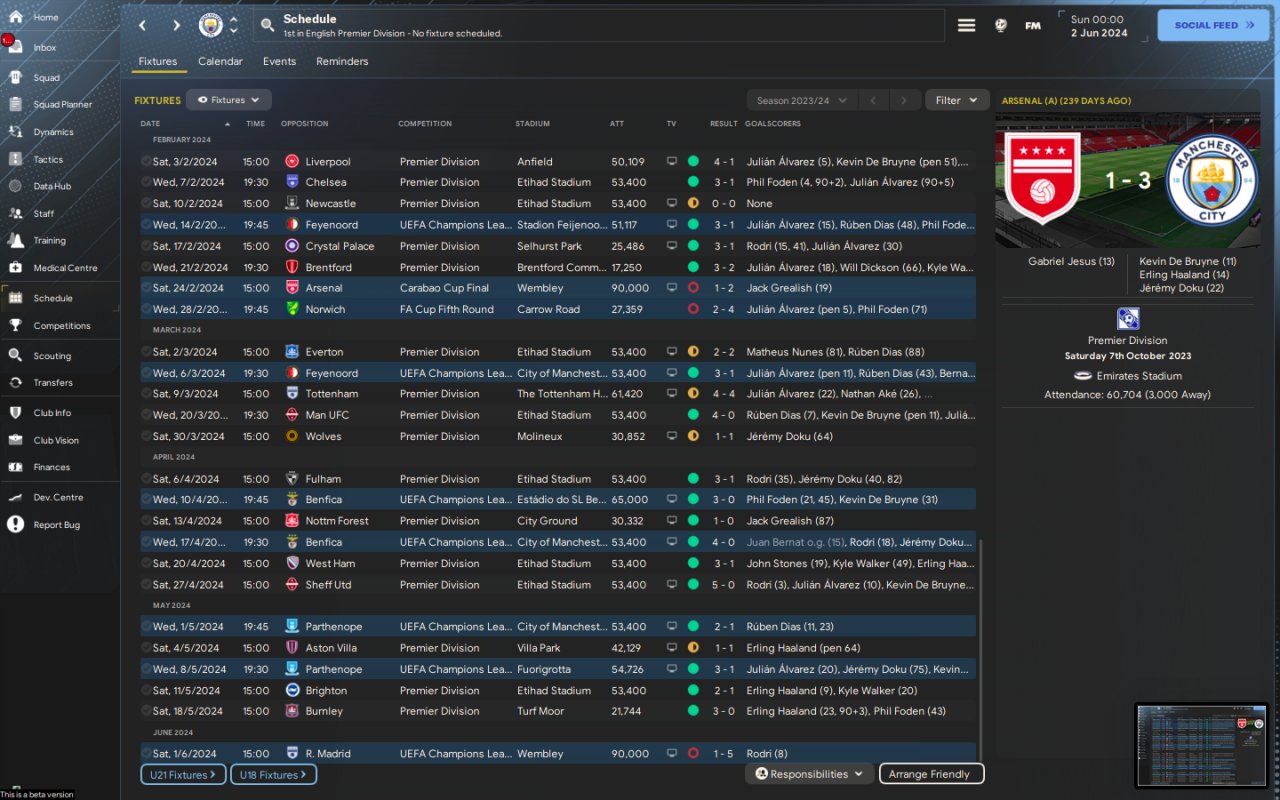Image resolution: width=1280 pixels, height=800 pixels.
Task: Go back using the left arrow
Action: tap(142, 25)
